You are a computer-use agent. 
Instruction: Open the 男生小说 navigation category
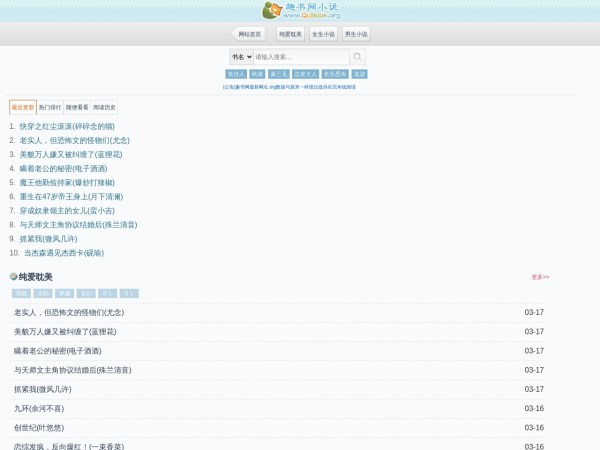coord(356,34)
